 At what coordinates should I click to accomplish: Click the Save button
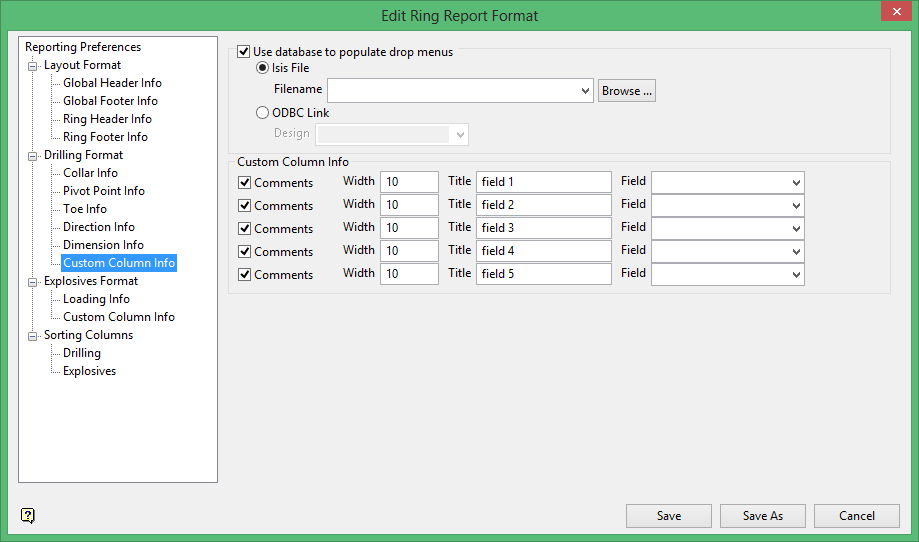point(669,516)
